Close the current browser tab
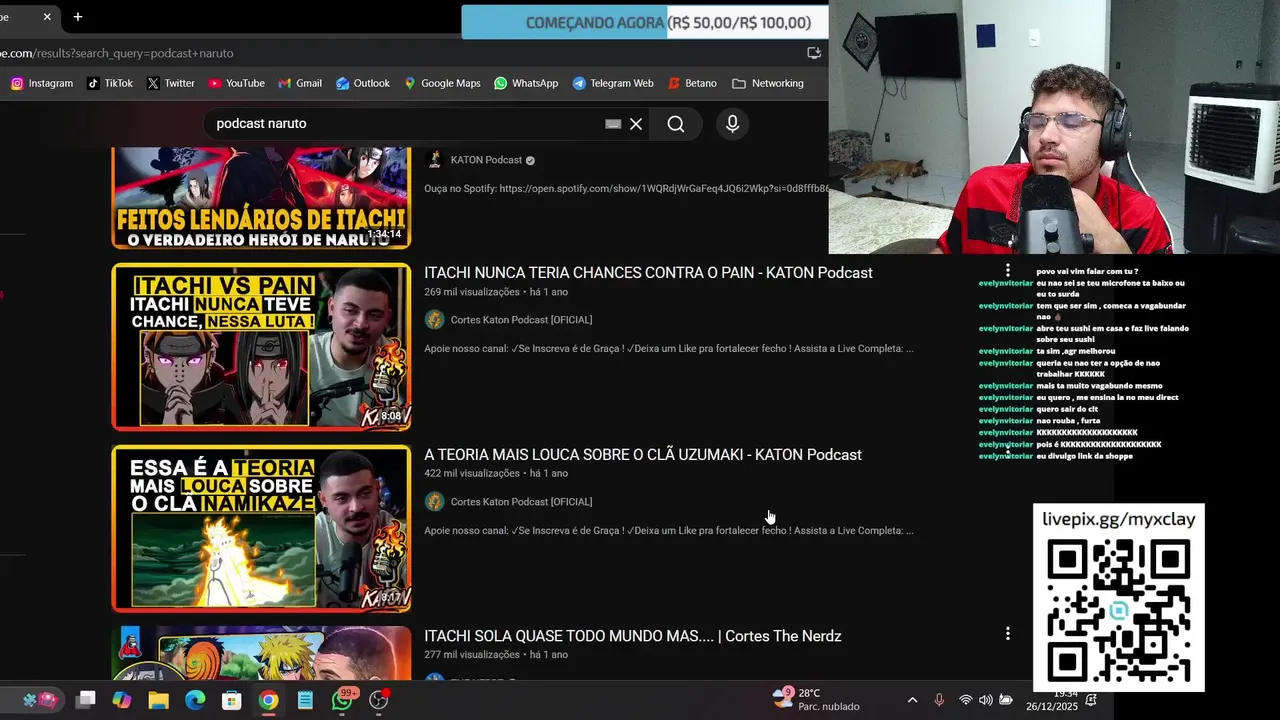Image resolution: width=1280 pixels, height=720 pixels. point(46,16)
